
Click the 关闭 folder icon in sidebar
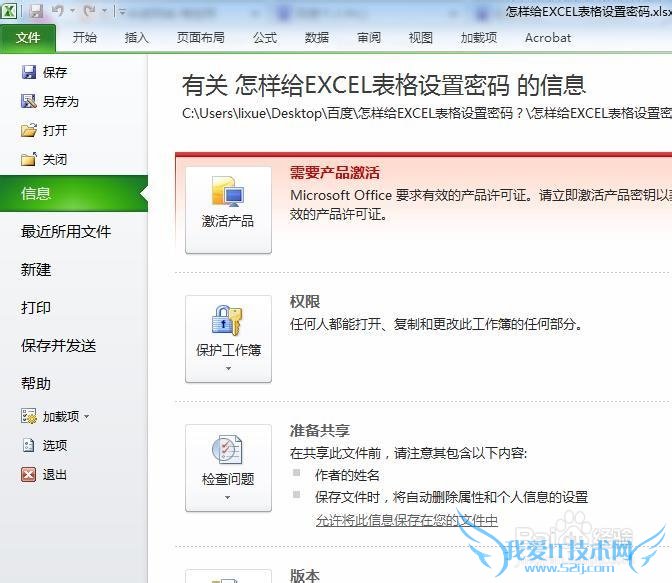(29, 159)
